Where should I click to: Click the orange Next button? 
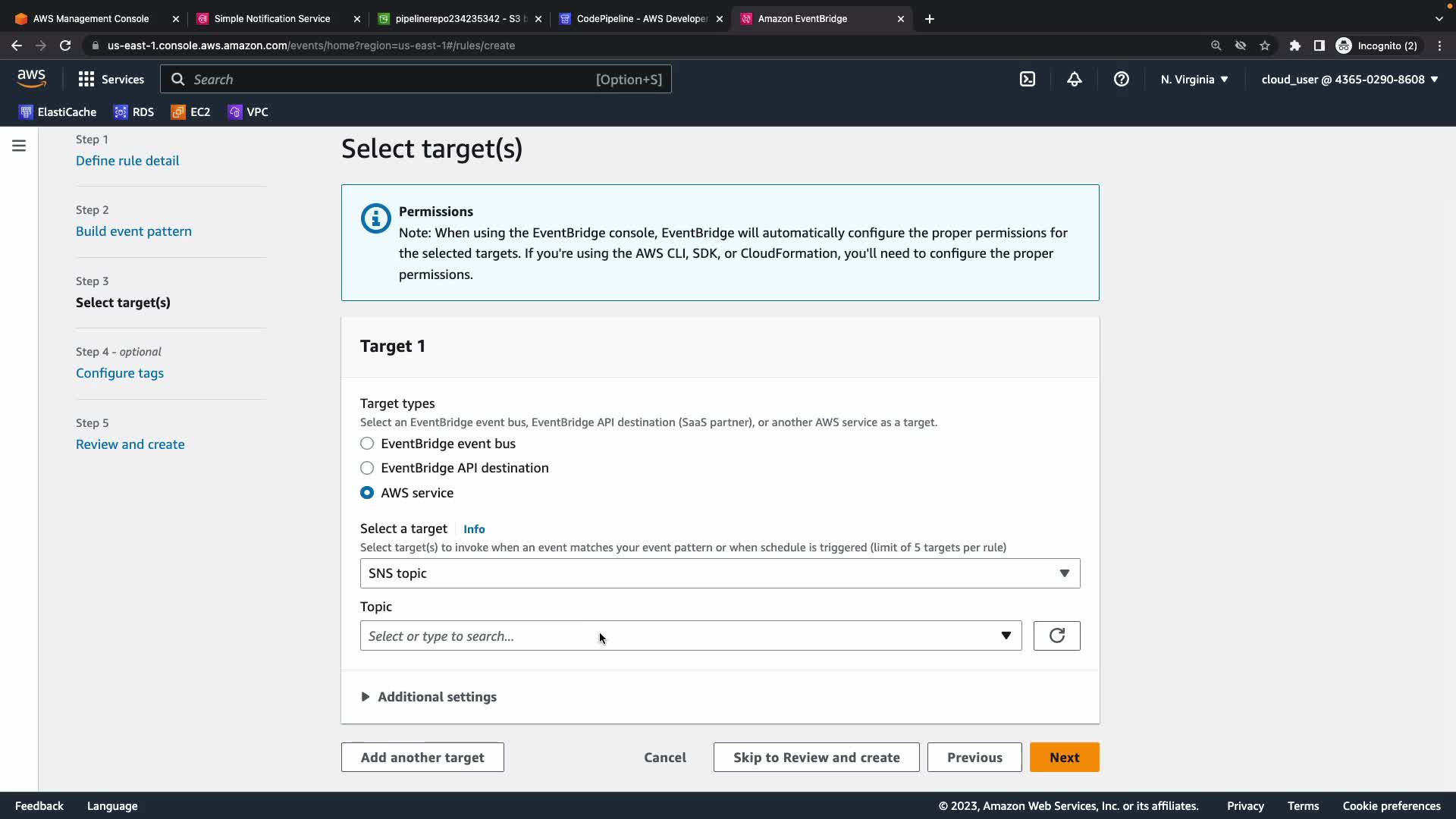point(1064,757)
